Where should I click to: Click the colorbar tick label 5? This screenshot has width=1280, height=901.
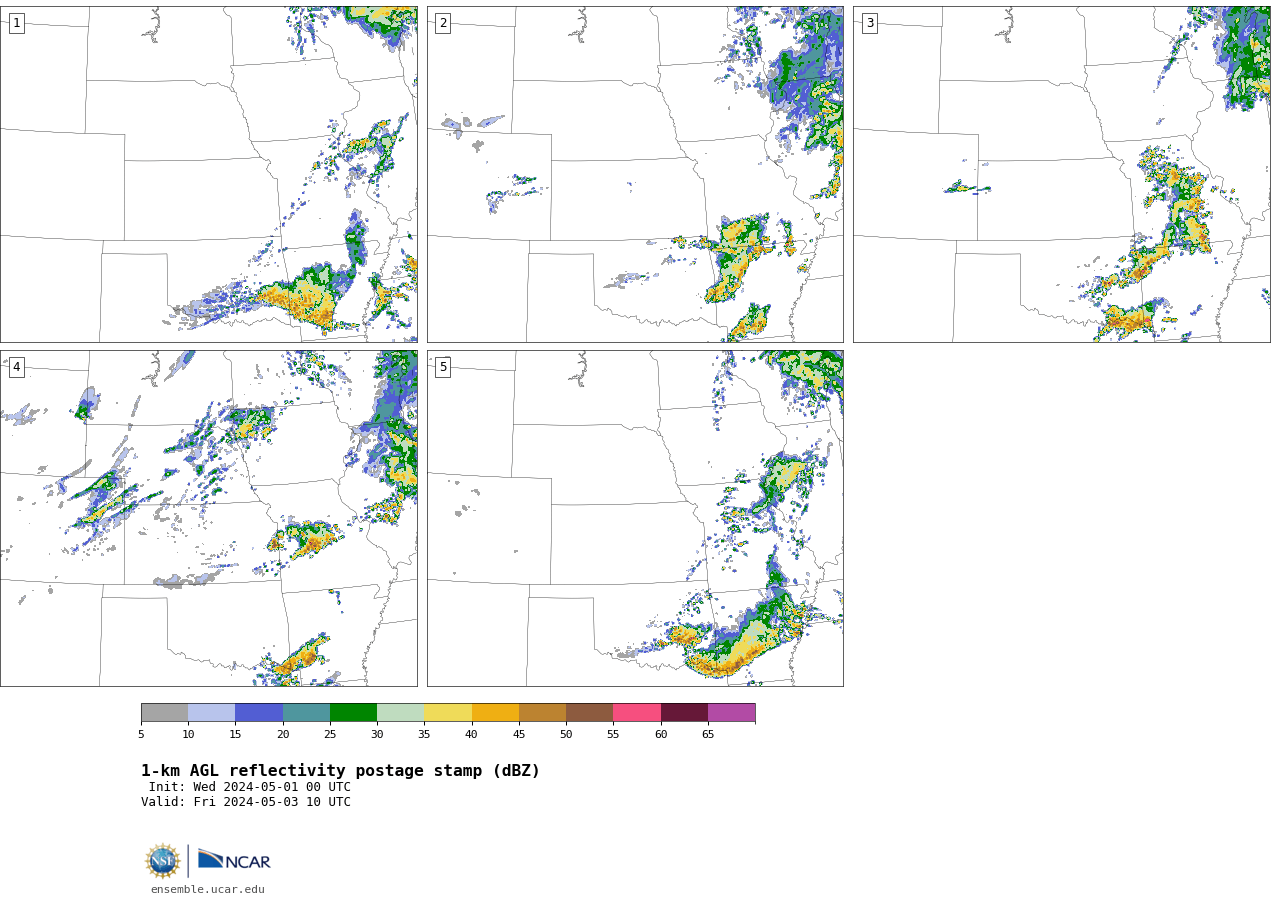[x=141, y=735]
